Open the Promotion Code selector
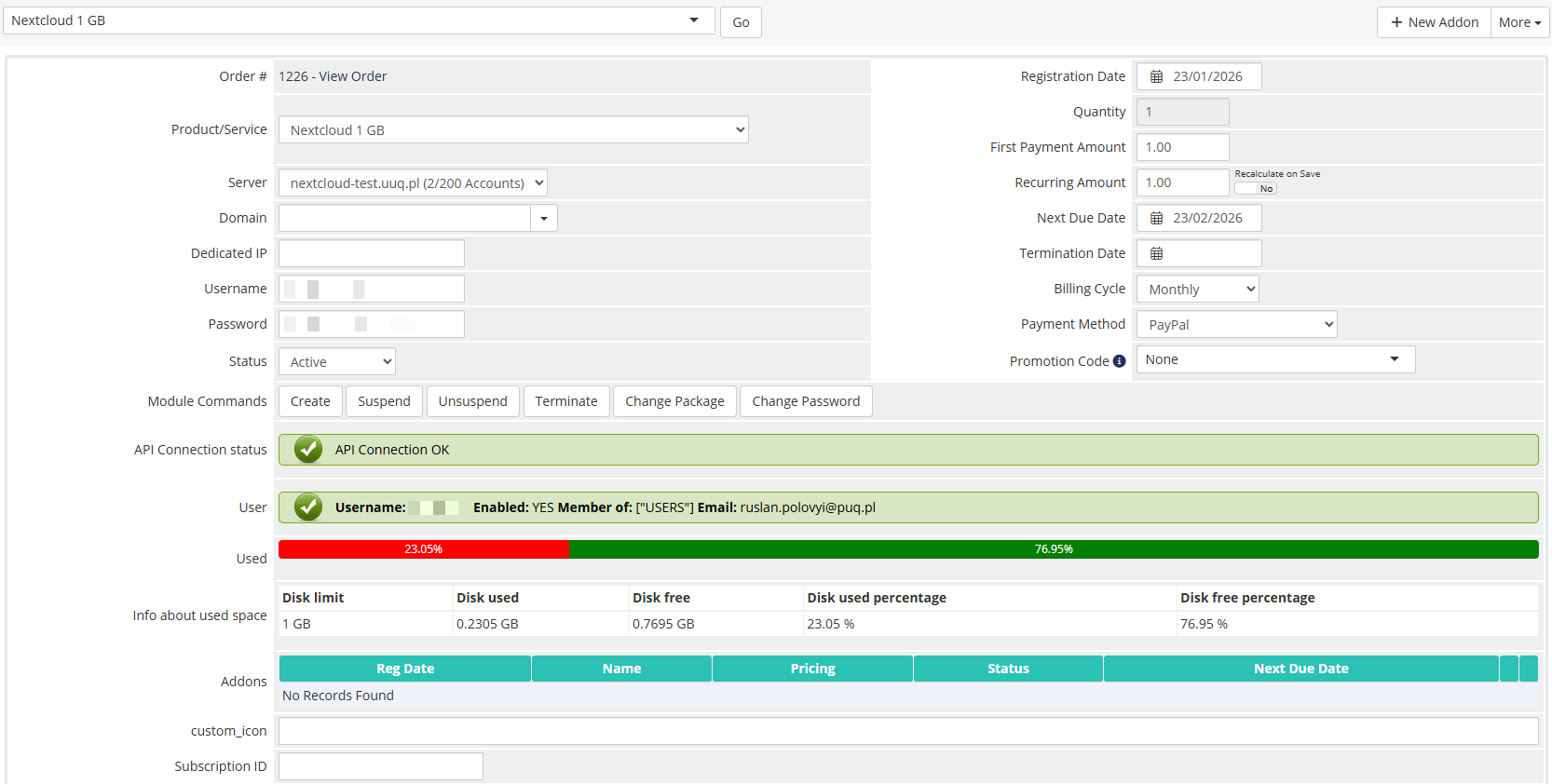 click(1274, 359)
